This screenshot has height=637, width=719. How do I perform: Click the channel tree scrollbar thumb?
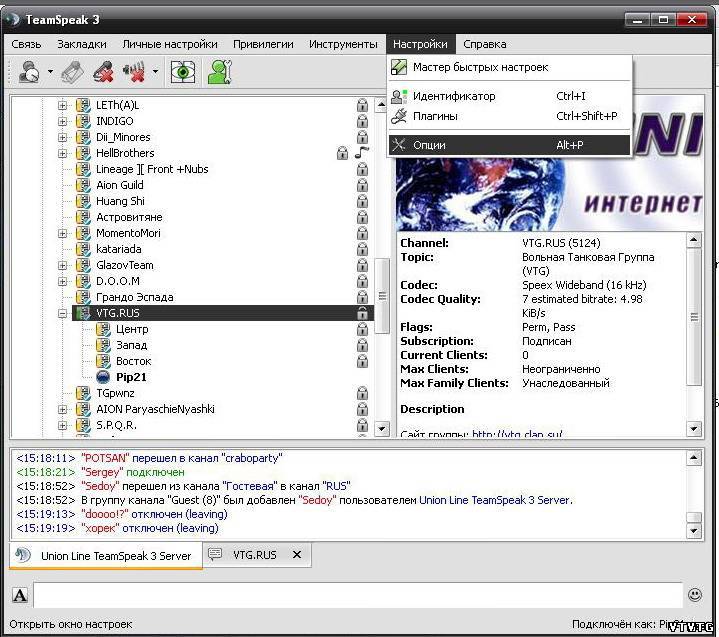[x=382, y=296]
